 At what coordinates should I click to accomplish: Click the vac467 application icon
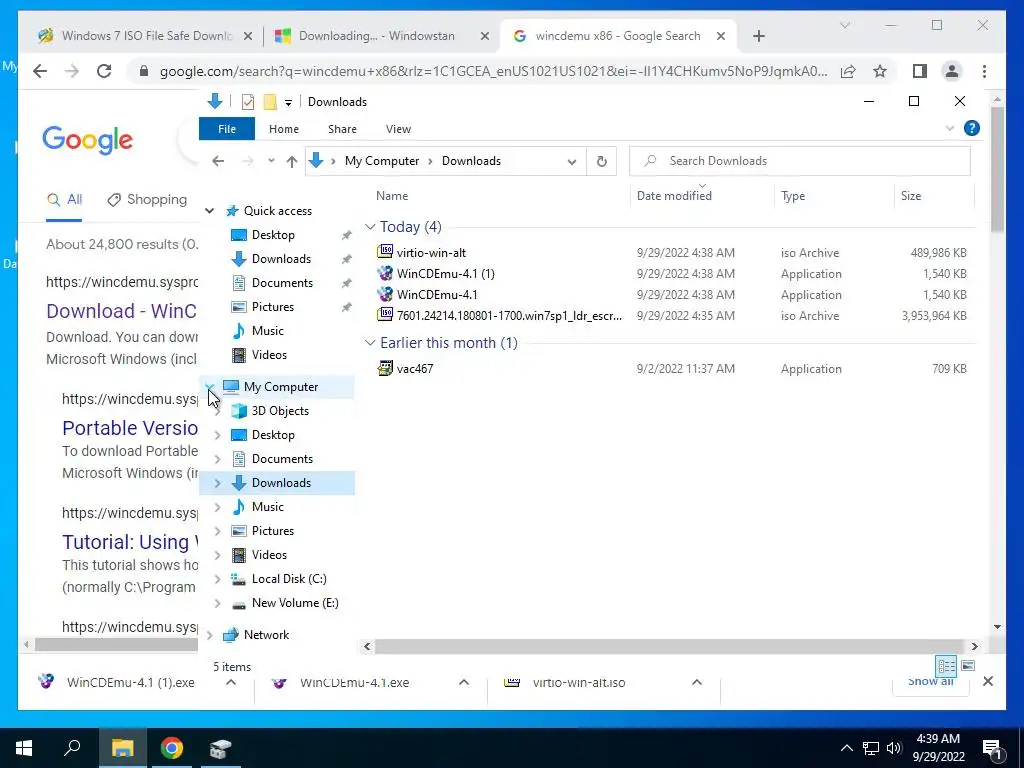pyautogui.click(x=385, y=368)
